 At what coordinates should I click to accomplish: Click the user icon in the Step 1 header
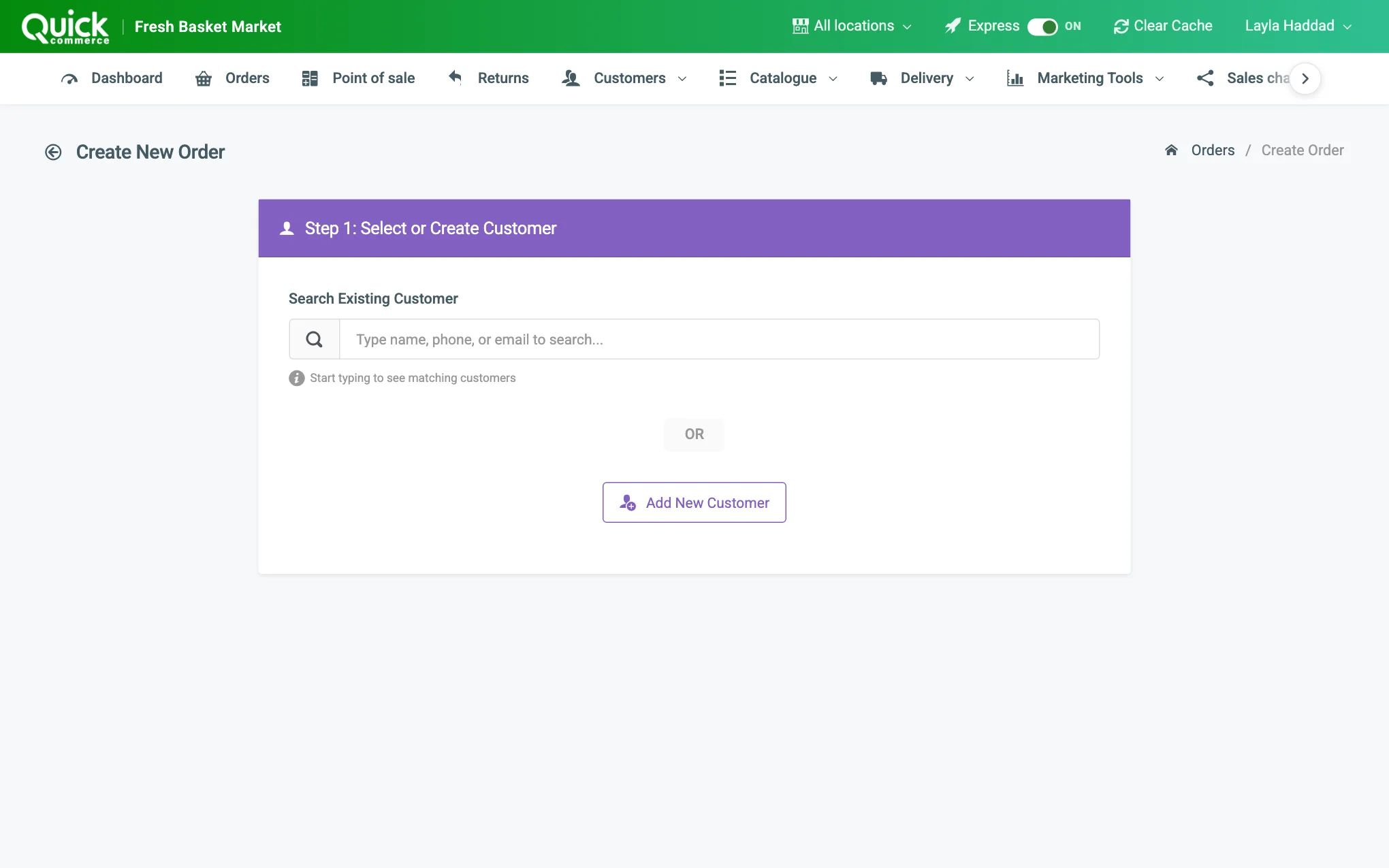[x=287, y=228]
